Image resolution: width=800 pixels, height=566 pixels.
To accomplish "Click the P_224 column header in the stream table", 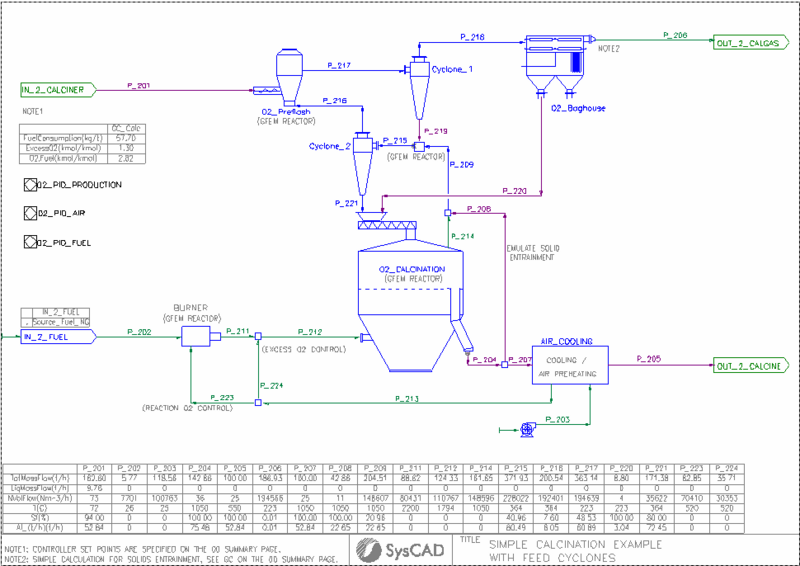I will 727,468.
